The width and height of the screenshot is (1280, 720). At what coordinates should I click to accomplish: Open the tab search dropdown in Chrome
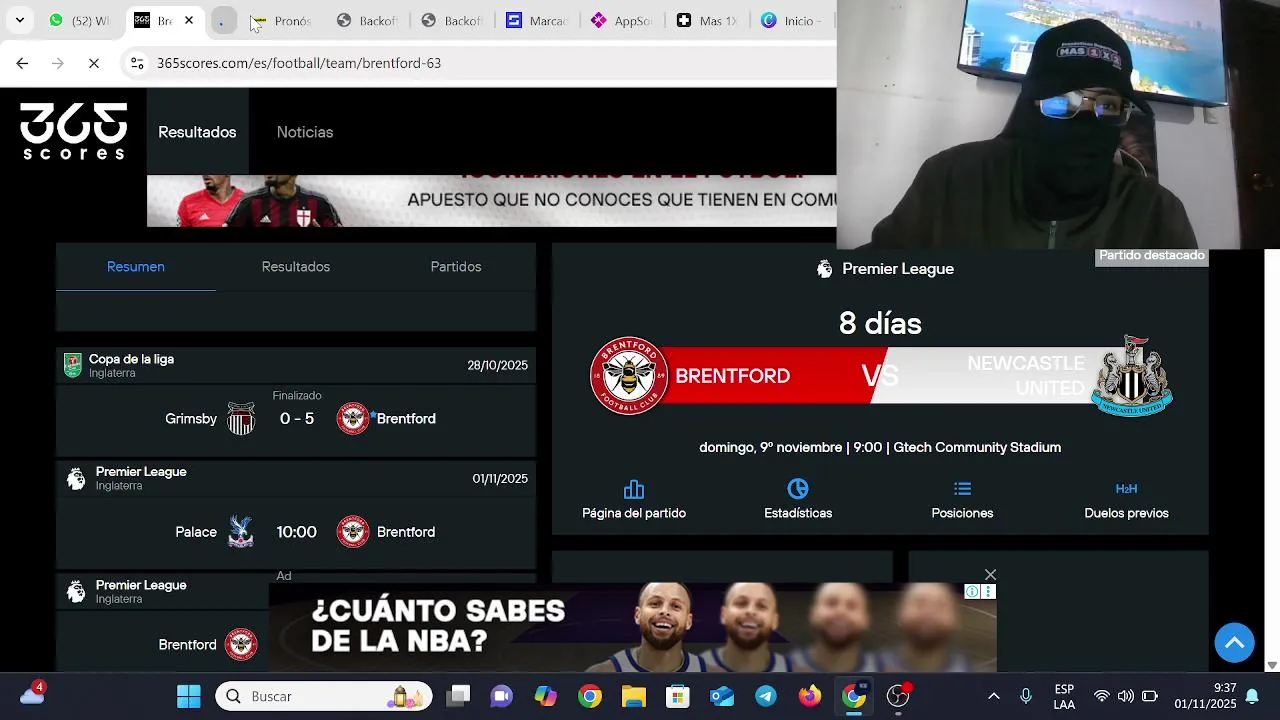(19, 20)
